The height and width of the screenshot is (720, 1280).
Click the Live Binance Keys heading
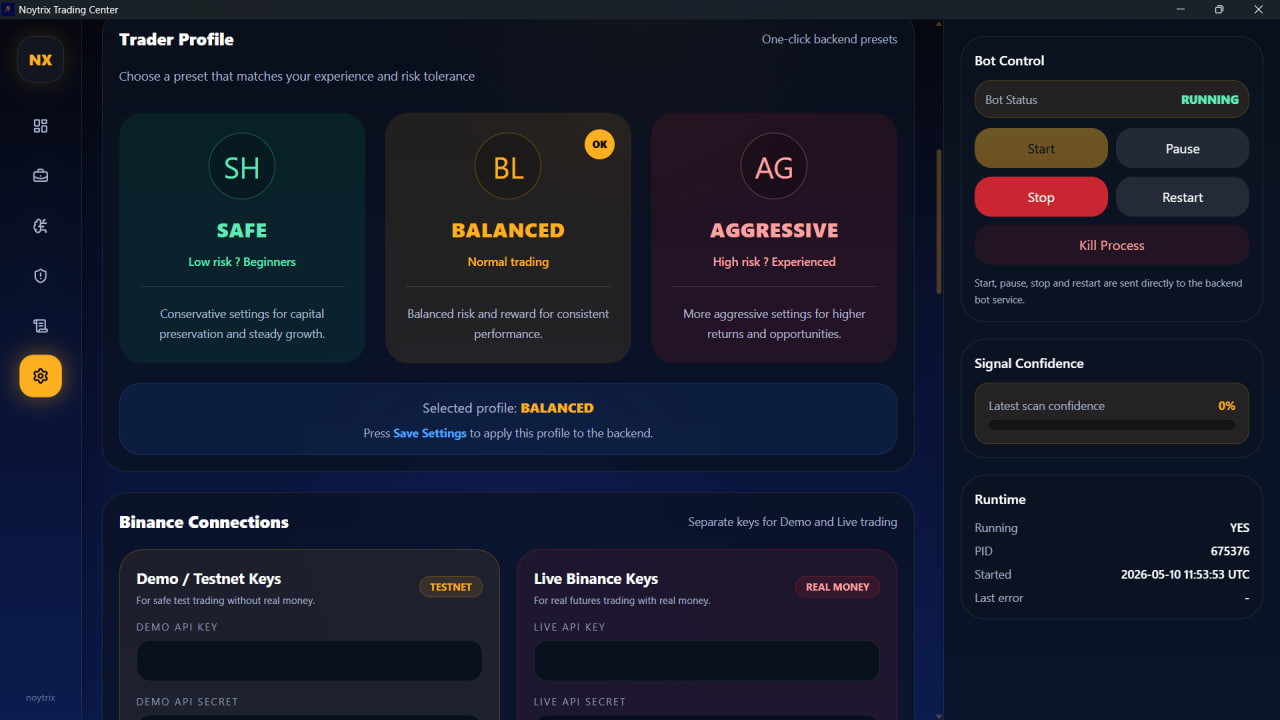(596, 579)
